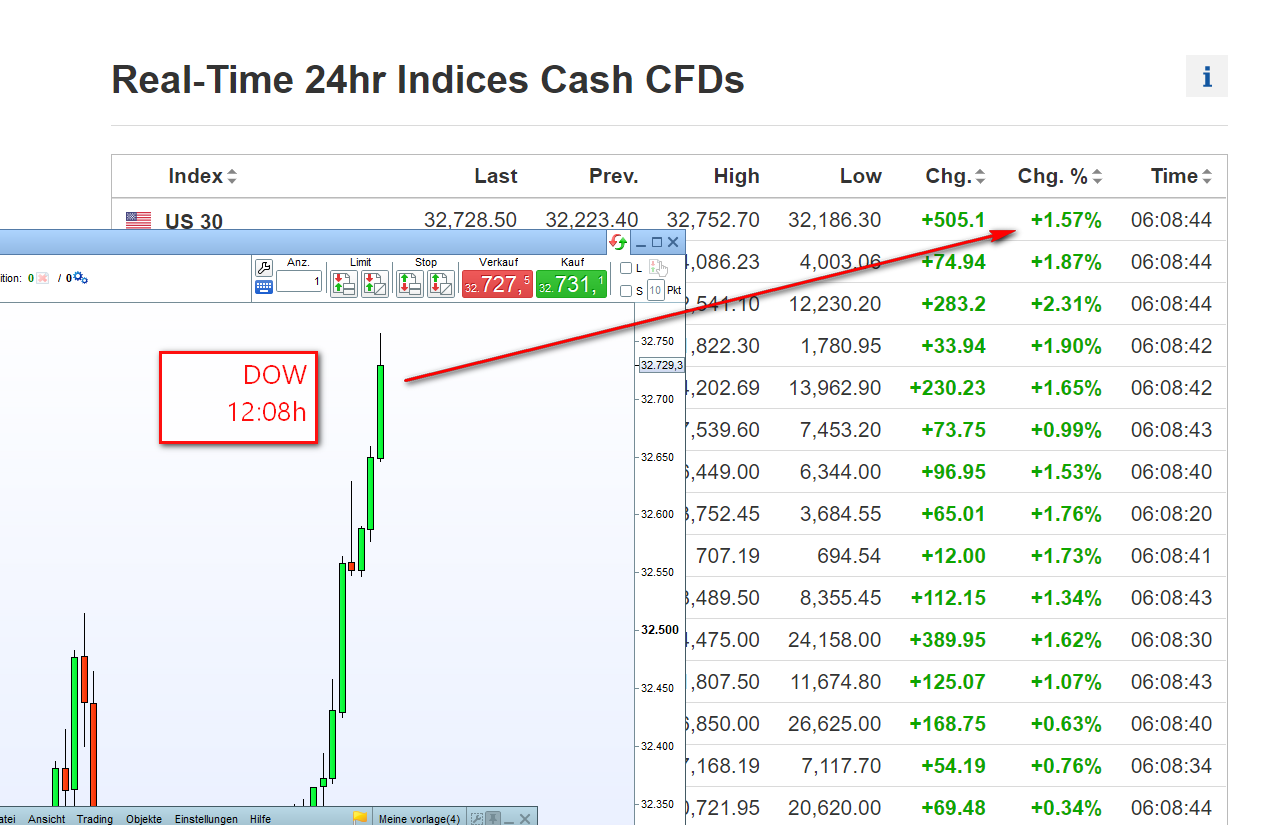Open the Trading menu

click(95, 819)
